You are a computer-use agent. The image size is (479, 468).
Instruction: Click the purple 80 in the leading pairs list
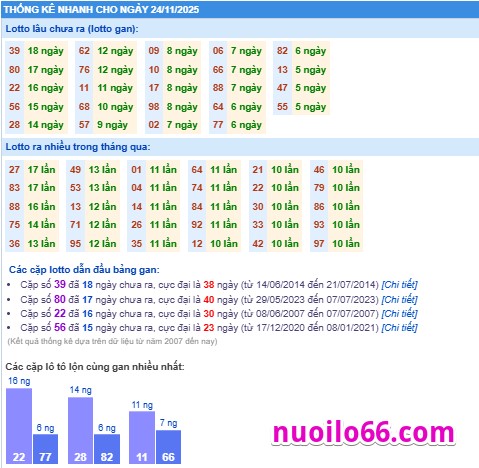[60, 299]
